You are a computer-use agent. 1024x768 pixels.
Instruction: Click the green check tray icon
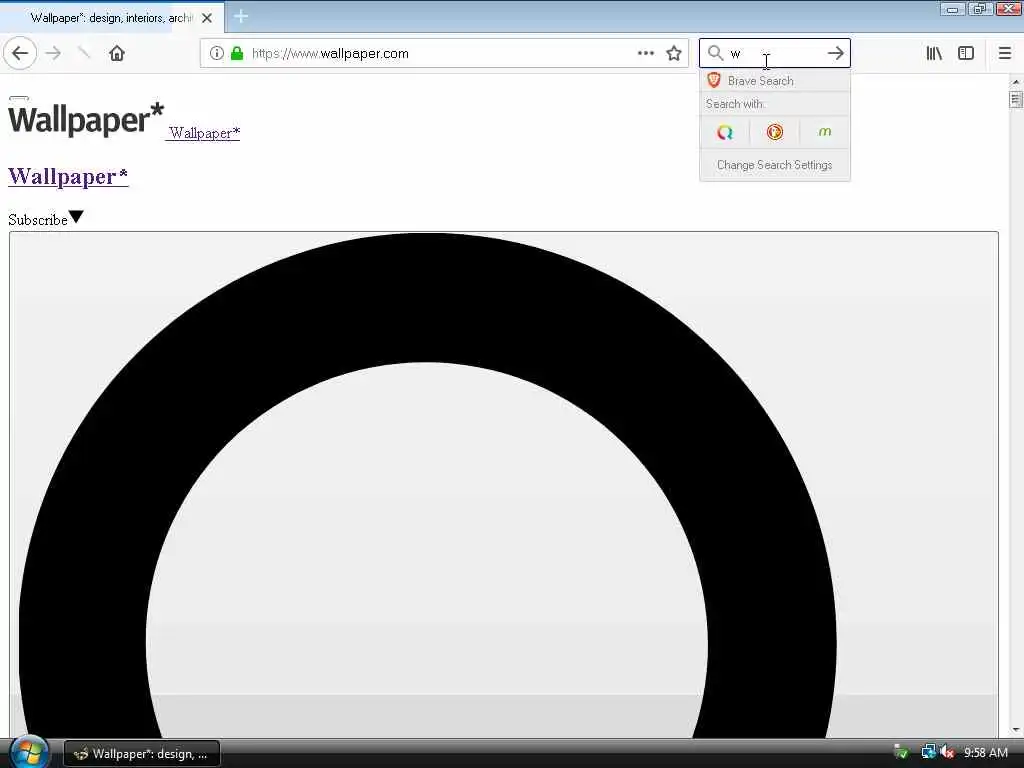[x=901, y=752]
